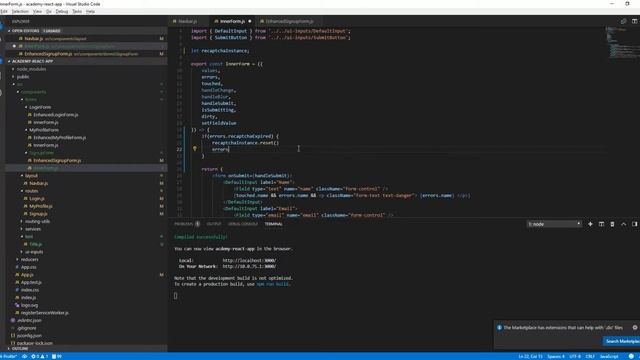Open the View menu

pos(37,11)
